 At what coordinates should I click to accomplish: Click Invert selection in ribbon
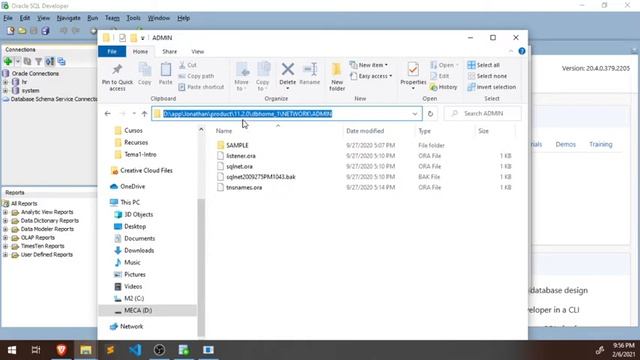(492, 87)
